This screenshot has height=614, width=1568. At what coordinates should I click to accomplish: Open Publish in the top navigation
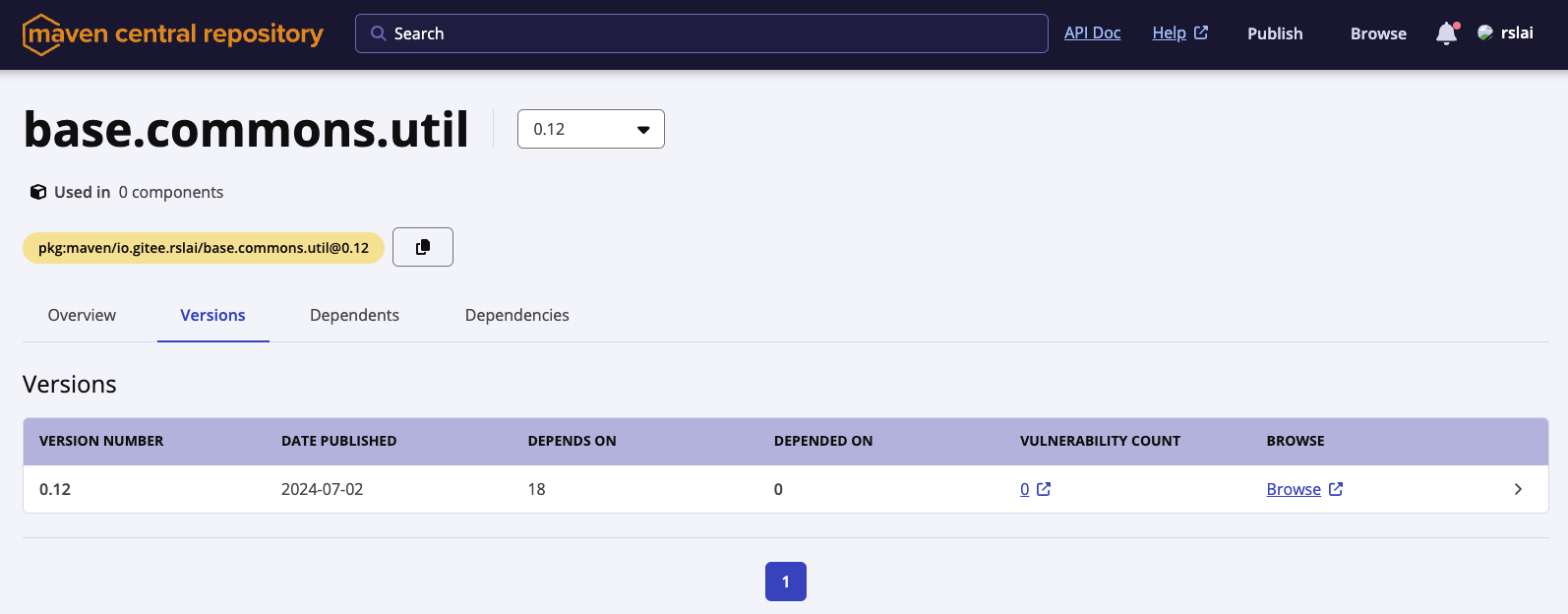(x=1275, y=33)
